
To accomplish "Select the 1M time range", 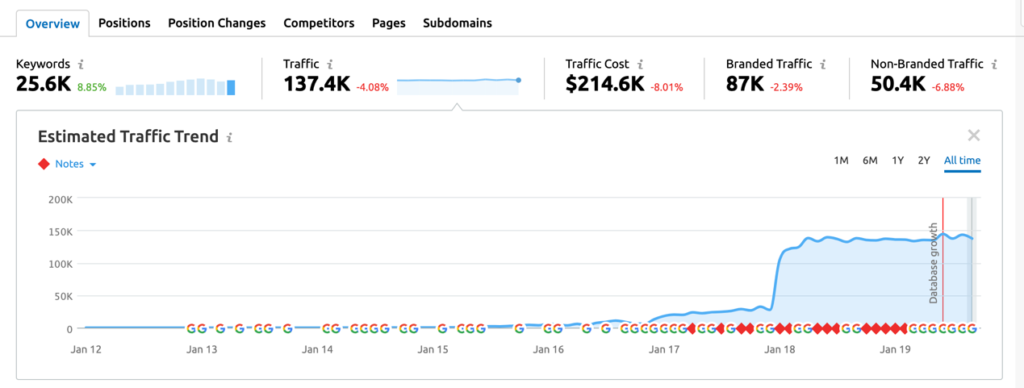I will pos(841,161).
